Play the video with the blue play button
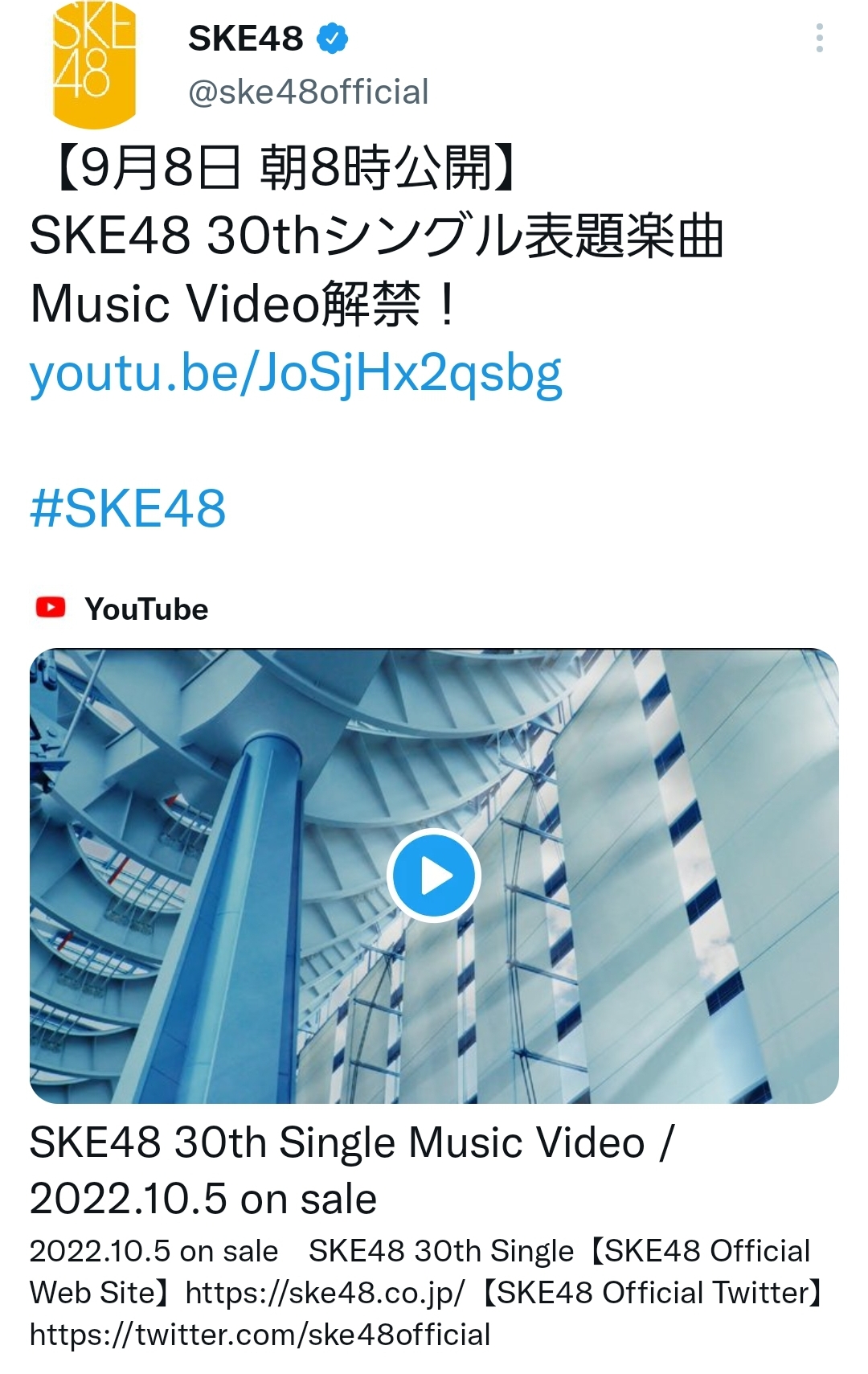 click(434, 876)
